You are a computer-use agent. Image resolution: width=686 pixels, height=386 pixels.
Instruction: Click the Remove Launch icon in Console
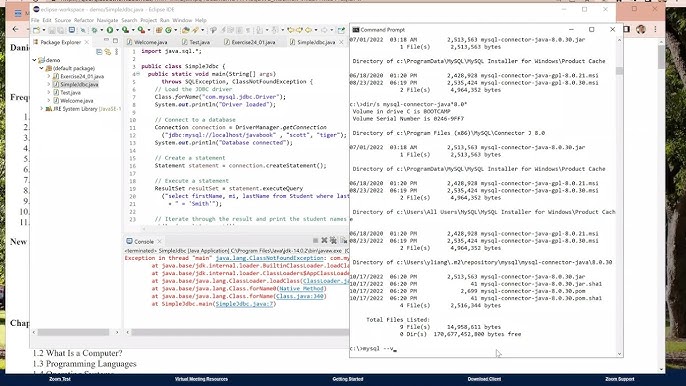(324, 240)
